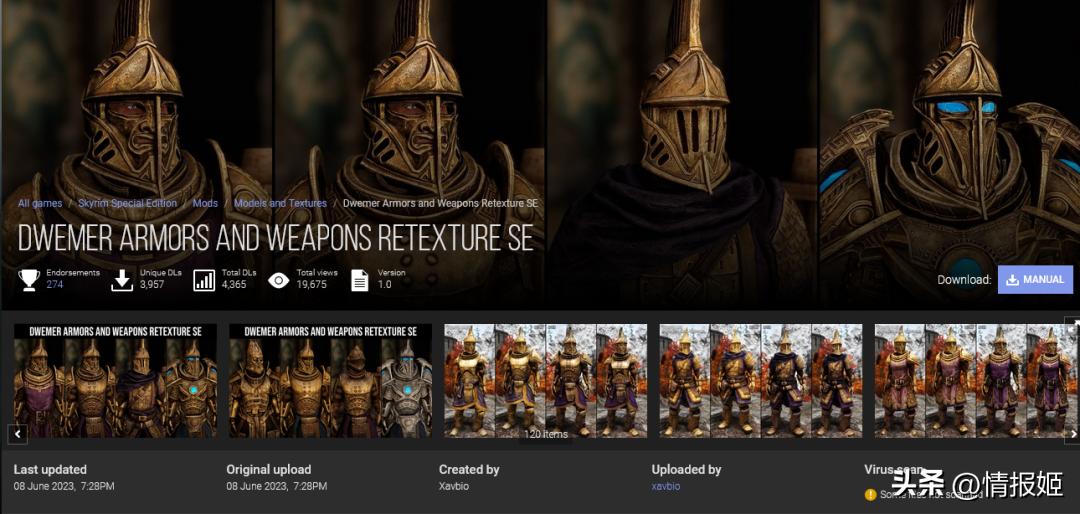Screen dimensions: 1080x514
Task: Open second gallery thumbnail with silver armor
Action: coord(331,380)
